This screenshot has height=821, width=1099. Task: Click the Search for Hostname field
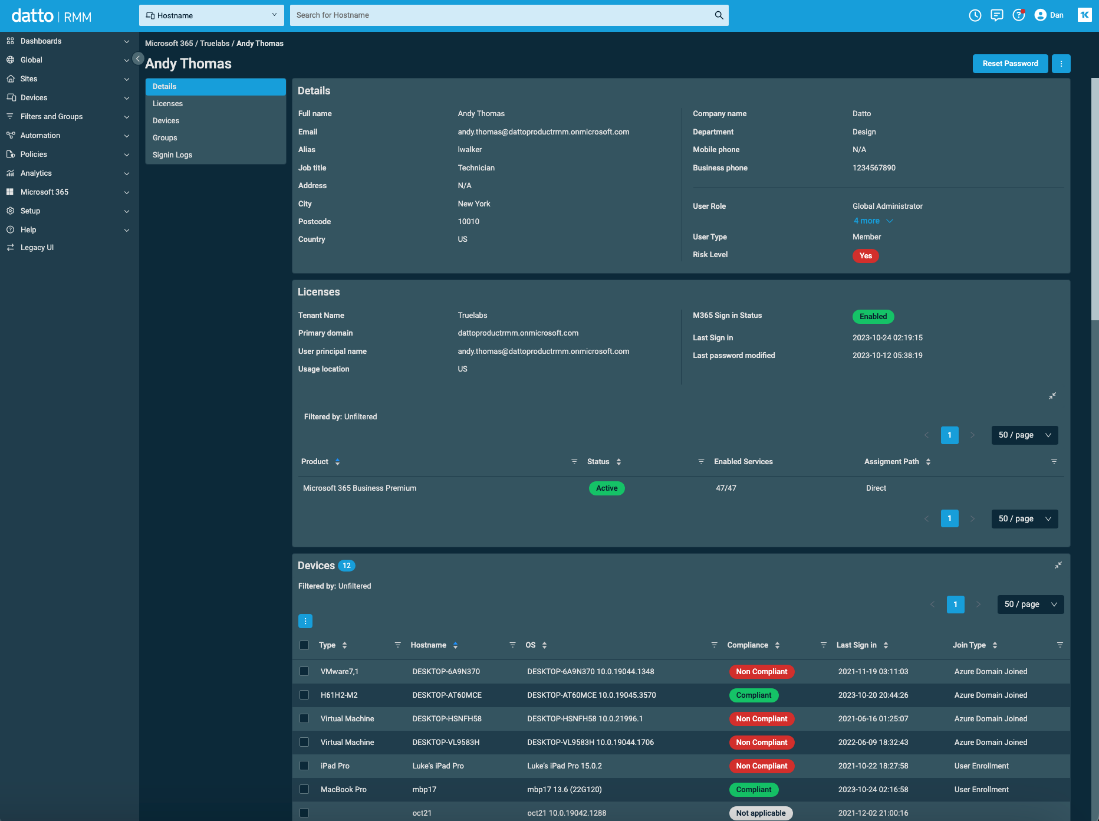pyautogui.click(x=502, y=15)
